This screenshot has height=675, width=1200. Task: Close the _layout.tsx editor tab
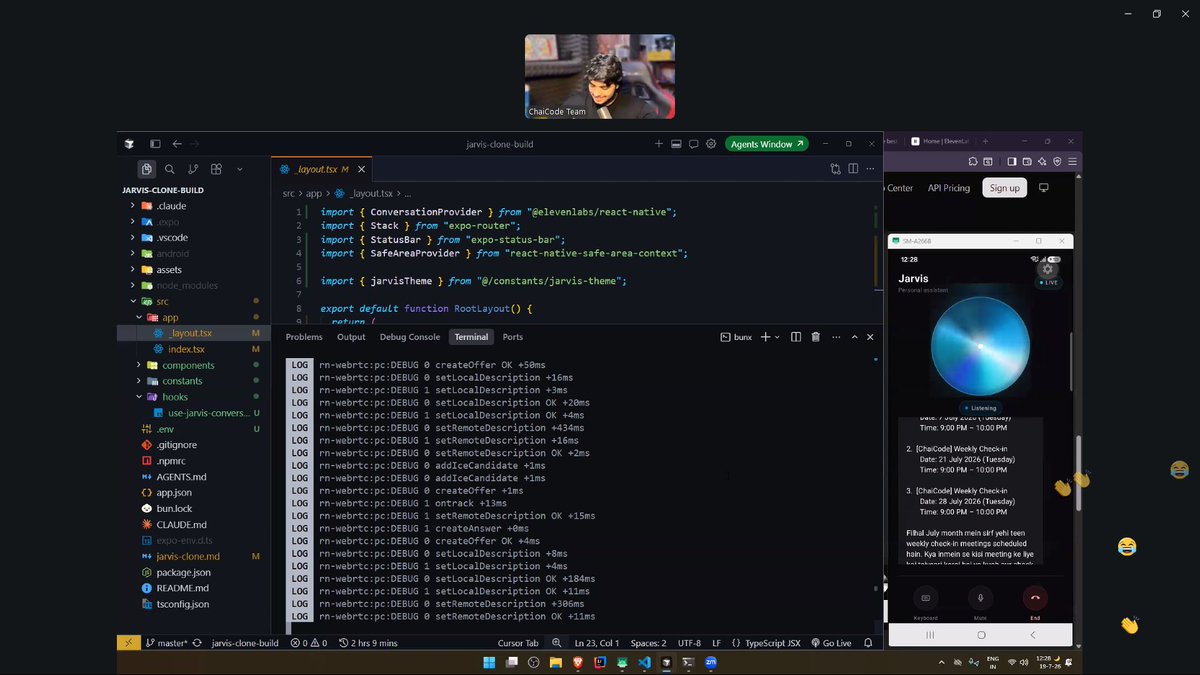pos(359,170)
